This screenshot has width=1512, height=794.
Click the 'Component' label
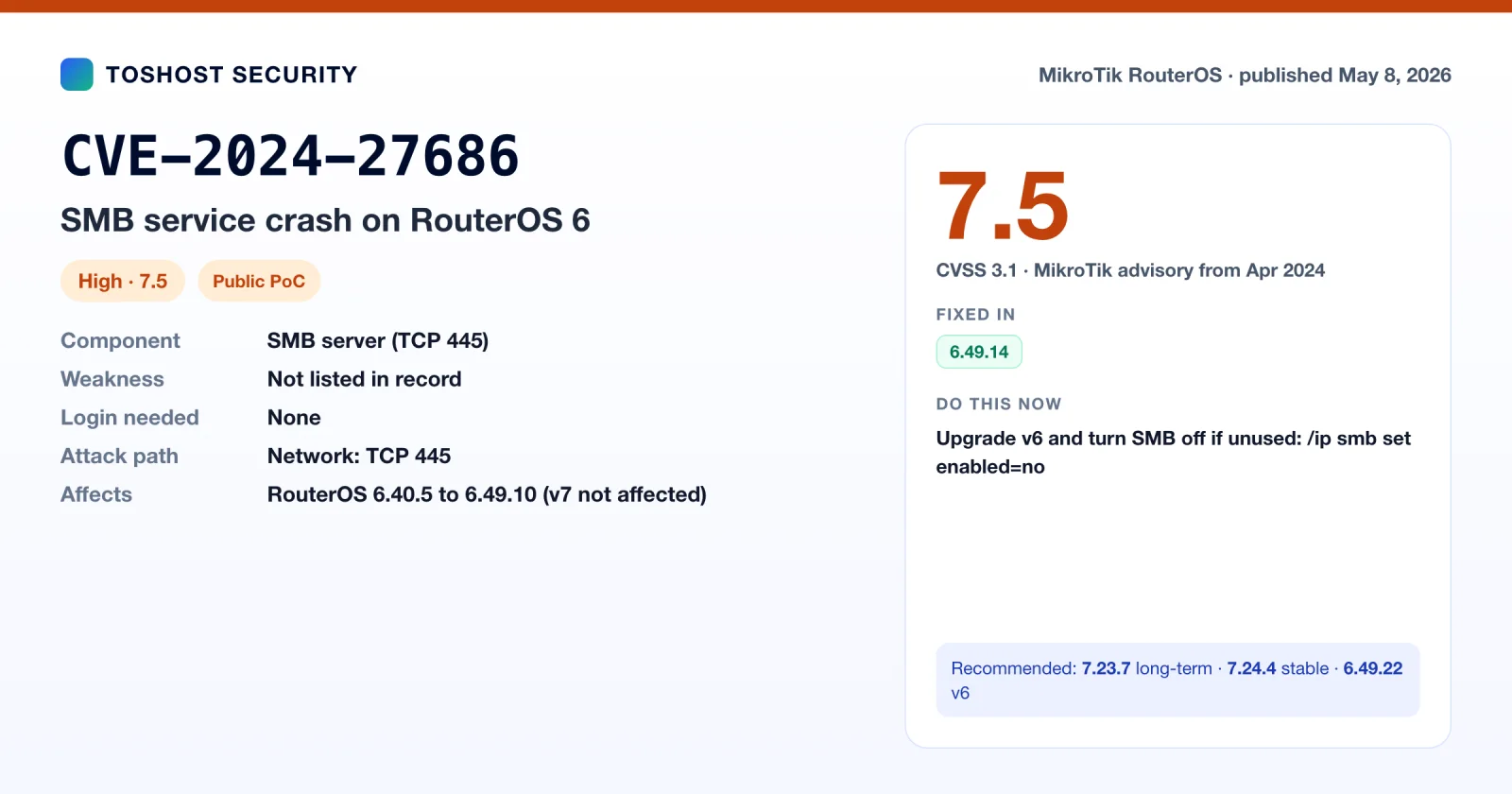click(x=120, y=340)
